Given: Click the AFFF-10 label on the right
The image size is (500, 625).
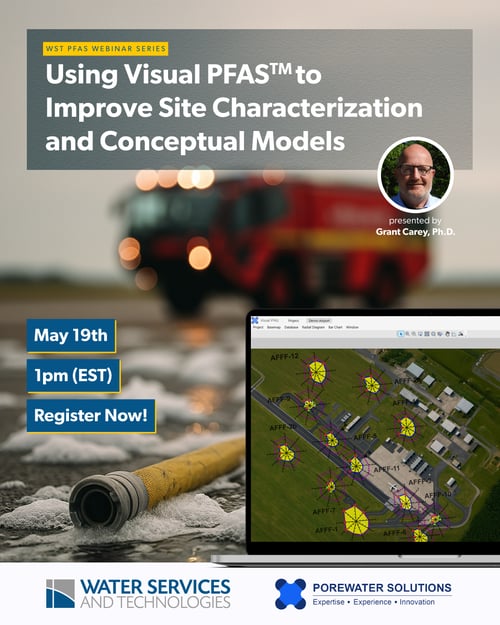Looking at the screenshot, I should 438,495.
